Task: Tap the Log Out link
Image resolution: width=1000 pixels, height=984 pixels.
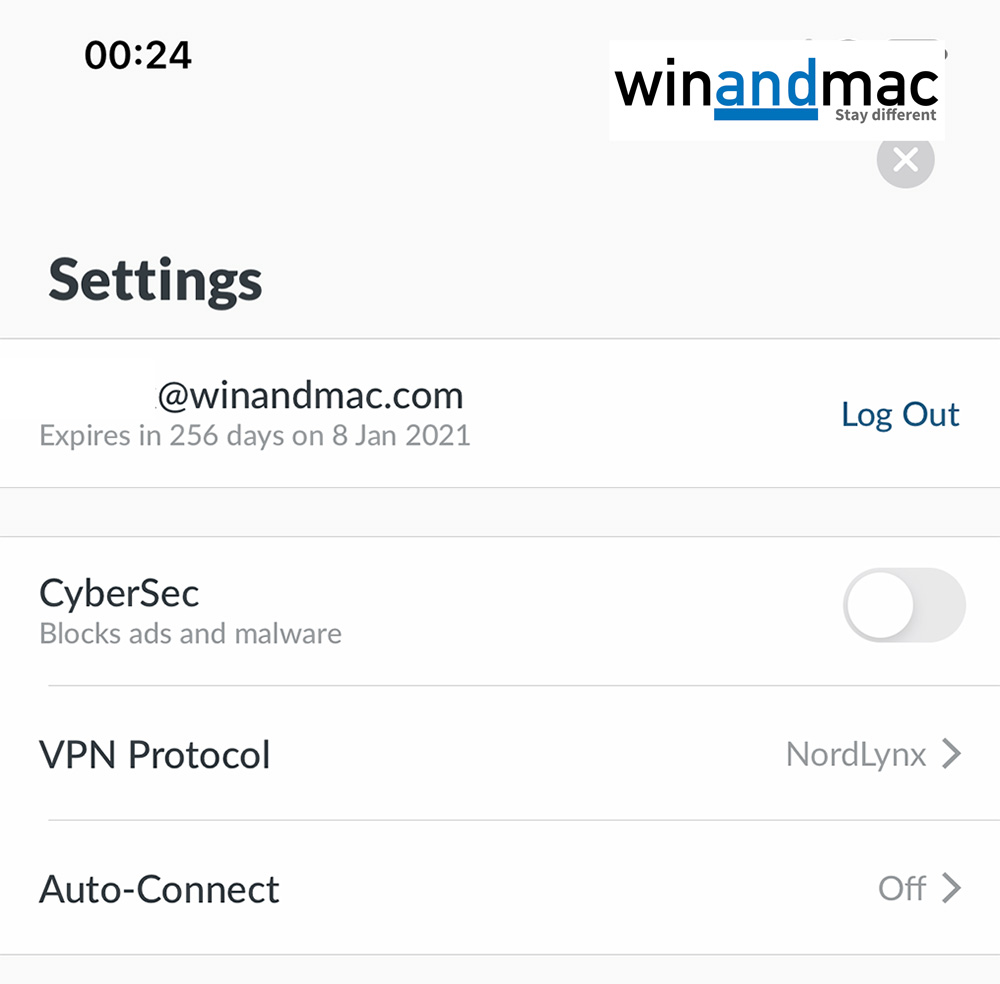Action: point(900,414)
